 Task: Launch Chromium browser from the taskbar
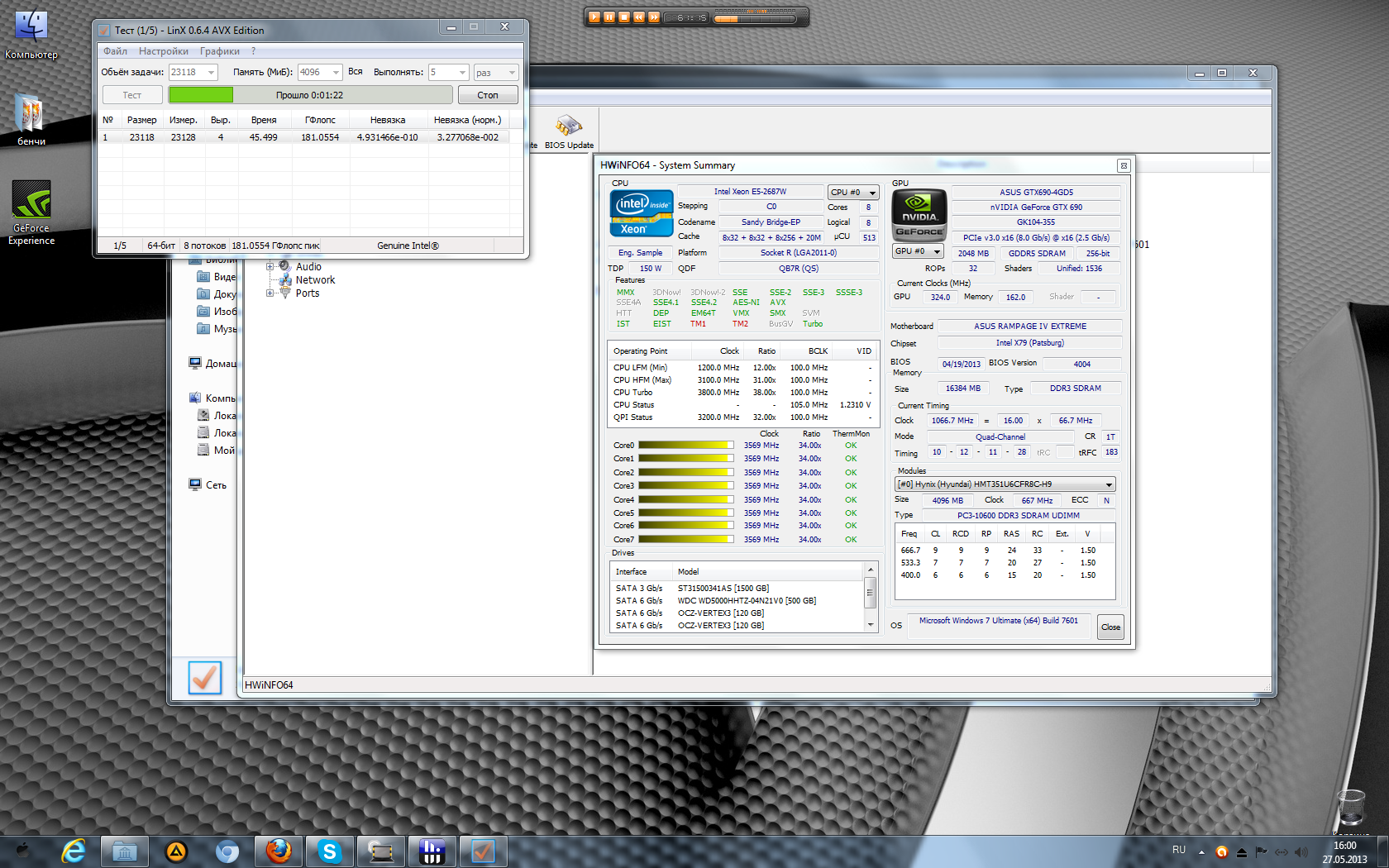tap(227, 851)
